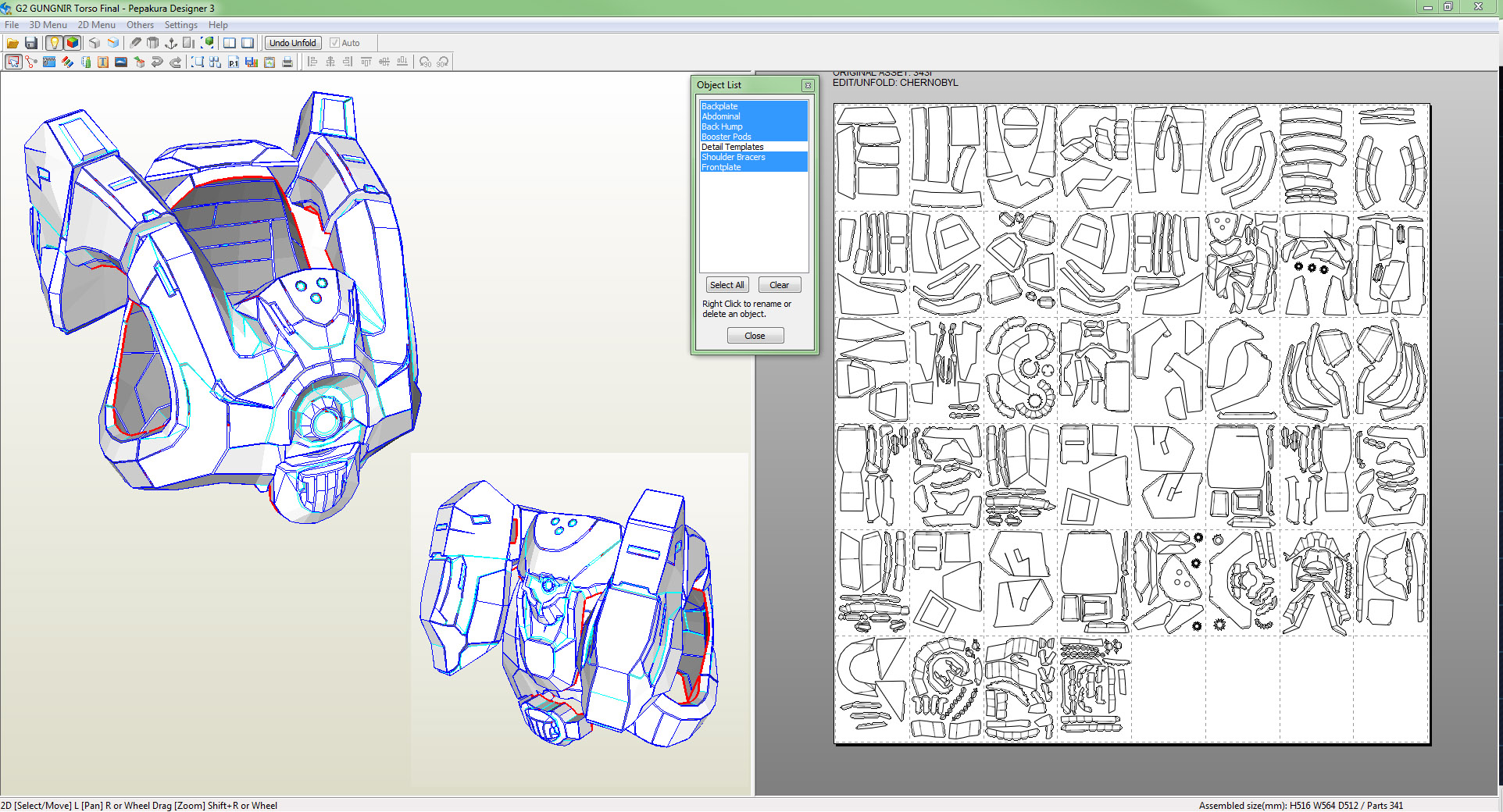Select the Join/Disjoin faces tool icon

pyautogui.click(x=31, y=62)
